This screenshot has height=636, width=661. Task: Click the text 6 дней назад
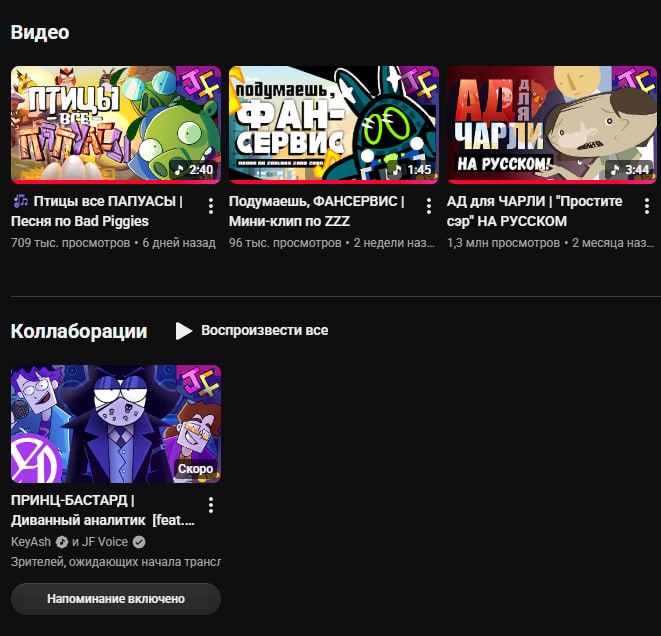coord(179,243)
